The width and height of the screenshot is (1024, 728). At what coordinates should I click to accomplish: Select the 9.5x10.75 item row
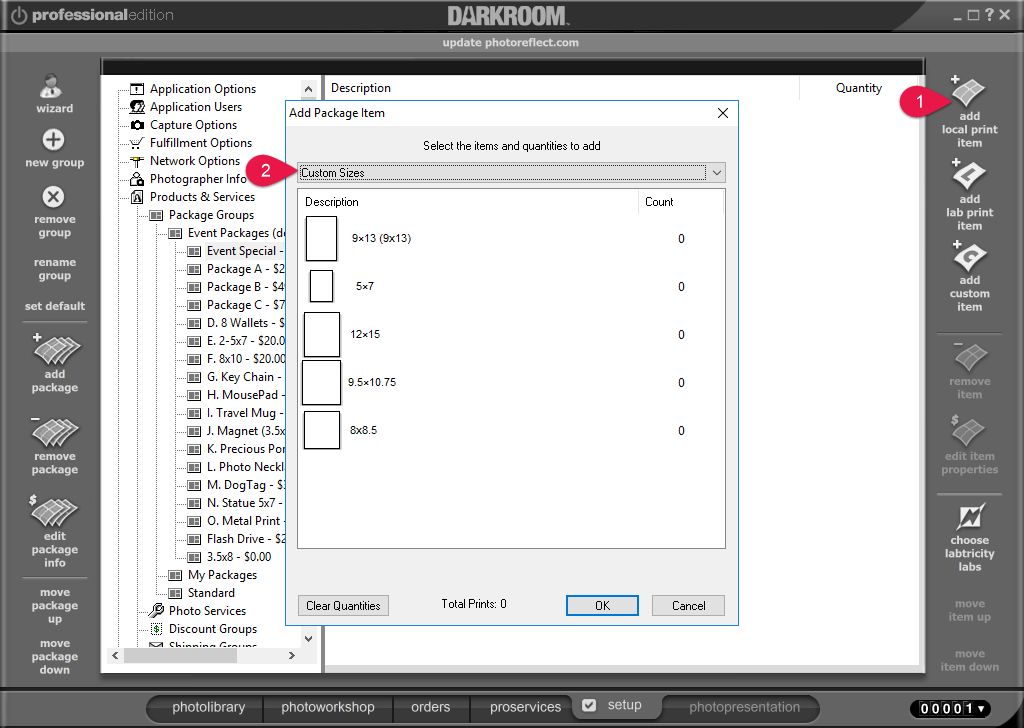[x=511, y=382]
